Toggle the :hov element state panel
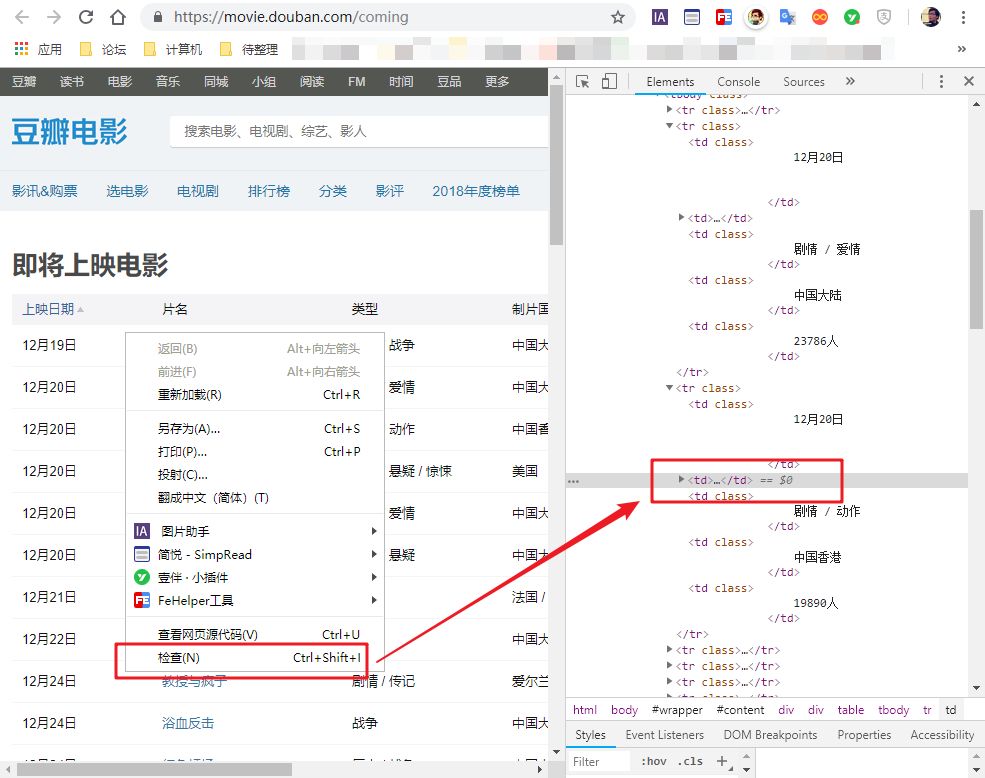985x778 pixels. pyautogui.click(x=653, y=761)
